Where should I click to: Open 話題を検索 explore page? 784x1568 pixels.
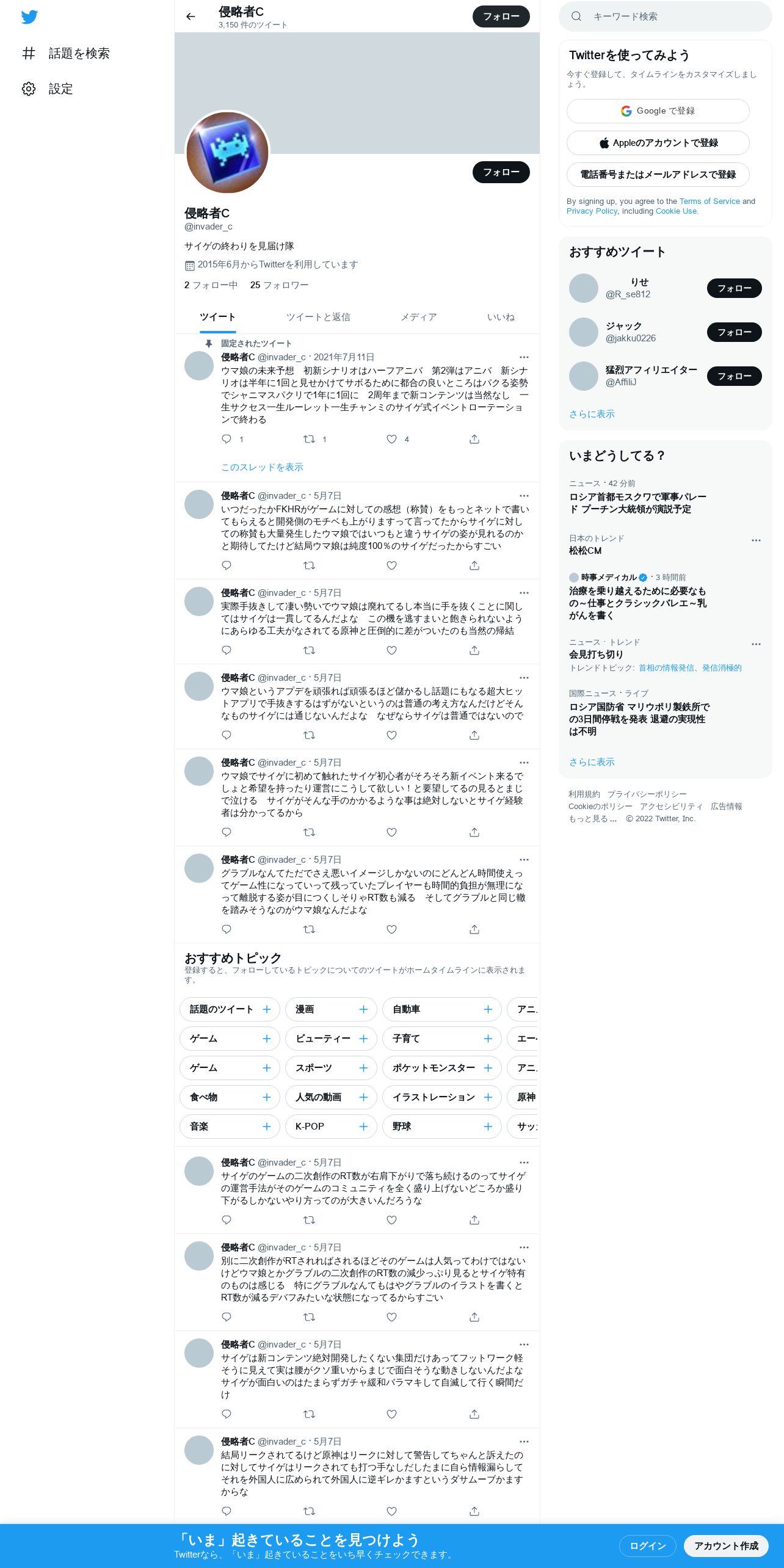tap(66, 53)
